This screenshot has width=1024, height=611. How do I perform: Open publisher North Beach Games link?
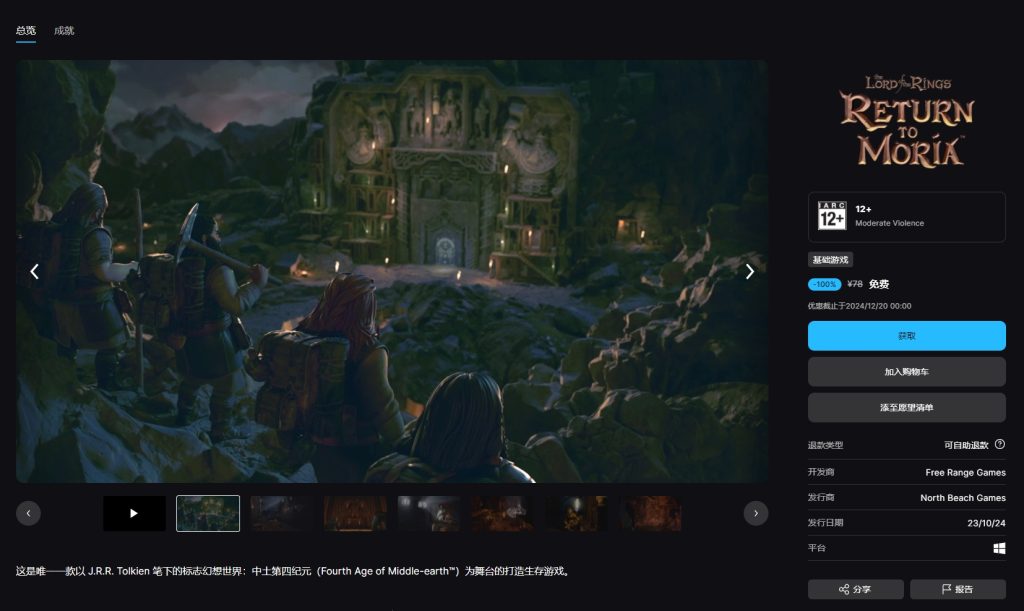(x=963, y=497)
